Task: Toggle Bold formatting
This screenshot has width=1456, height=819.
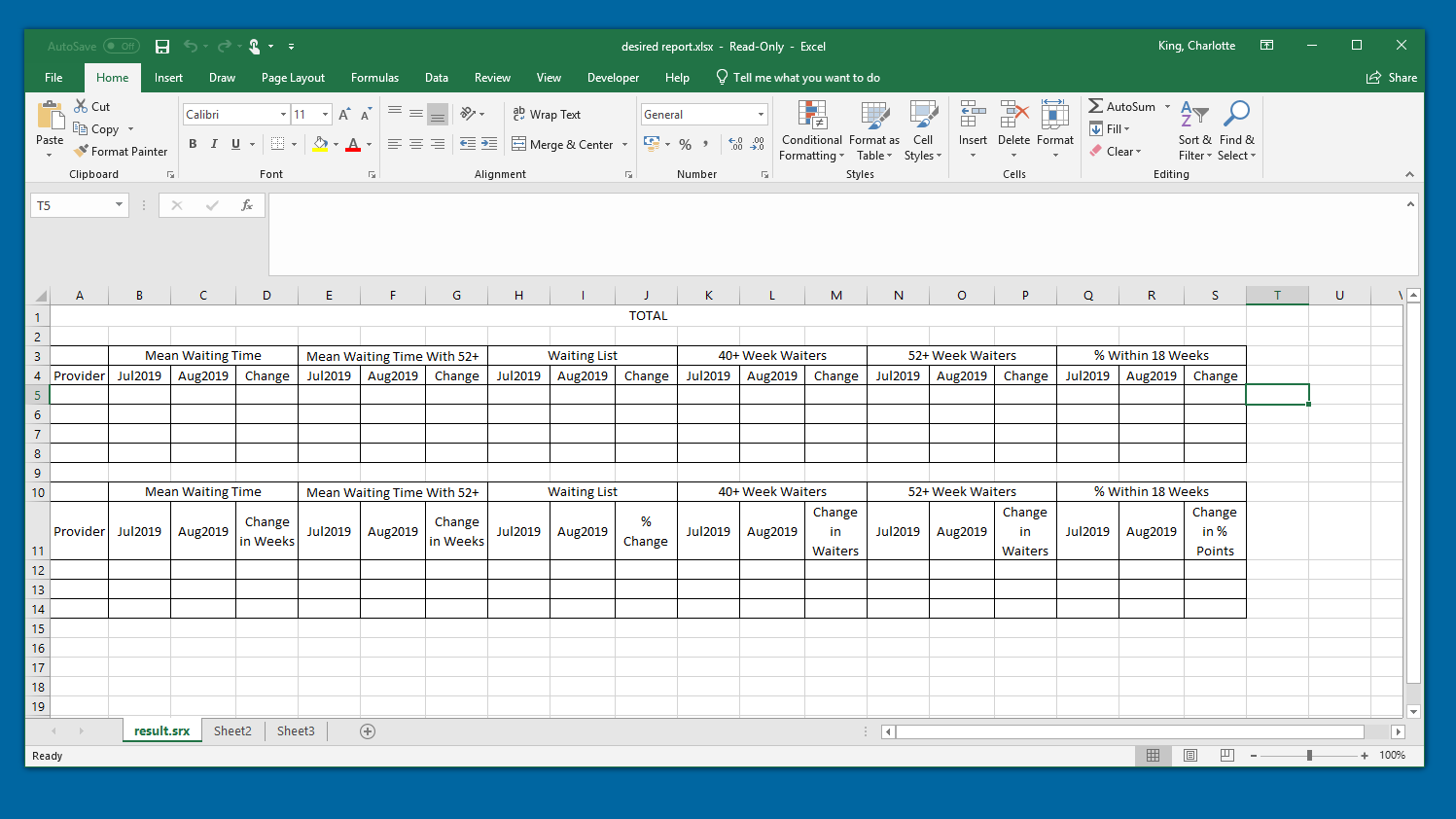Action: 193,144
